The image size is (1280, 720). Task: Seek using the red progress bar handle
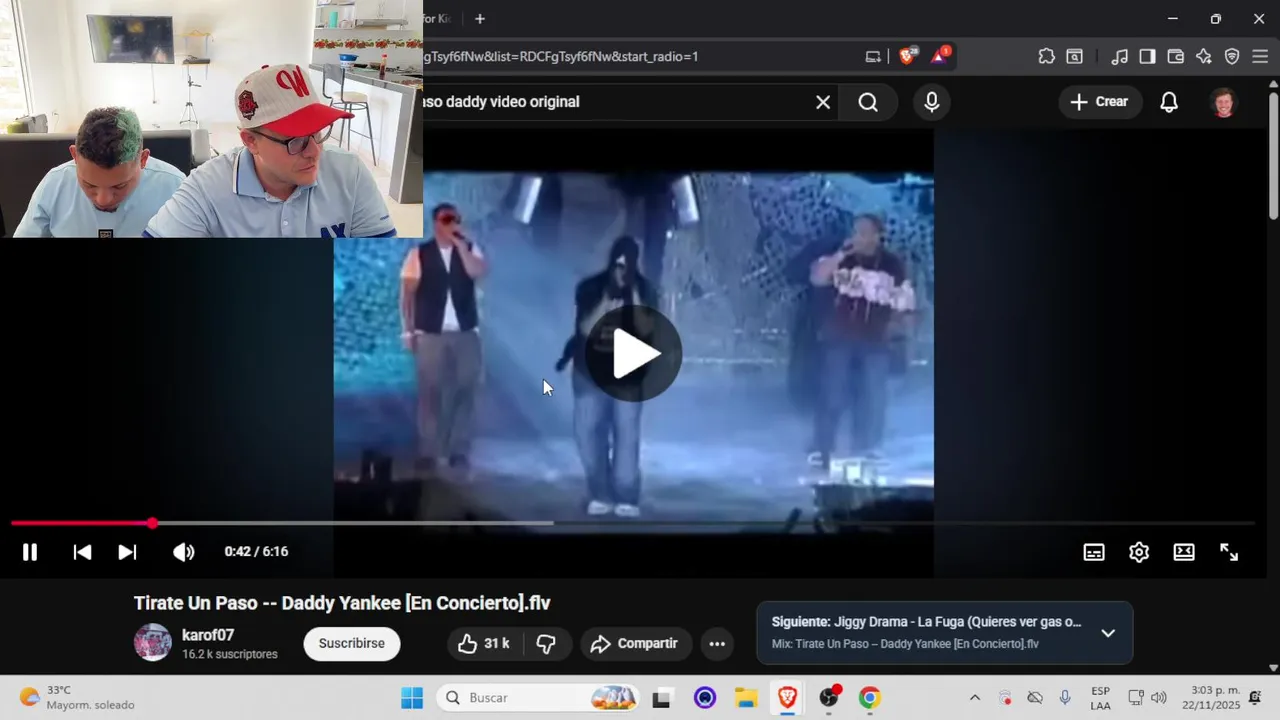(x=152, y=523)
